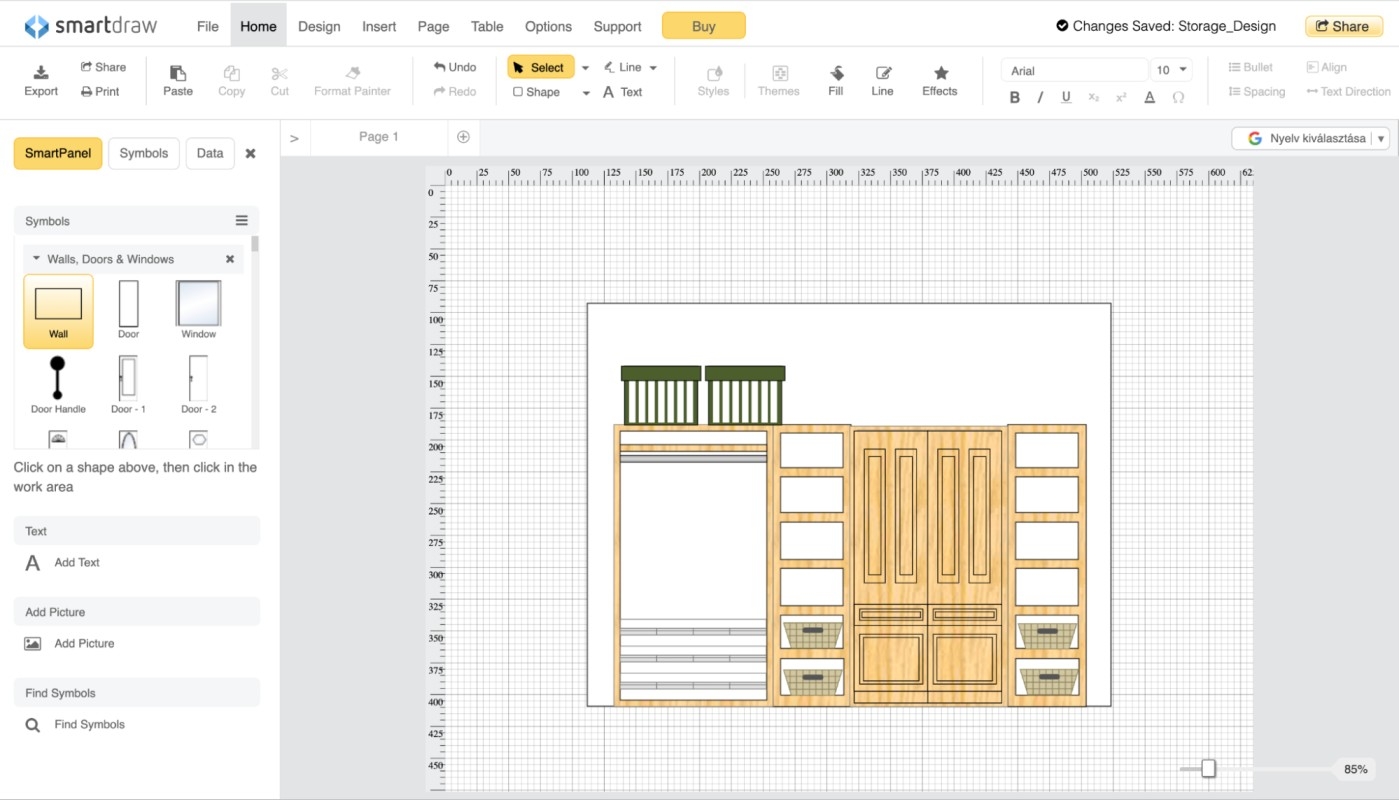Screen dimensions: 1399x800
Task: Collapse the Walls, Doors & Windows category
Action: (x=37, y=259)
